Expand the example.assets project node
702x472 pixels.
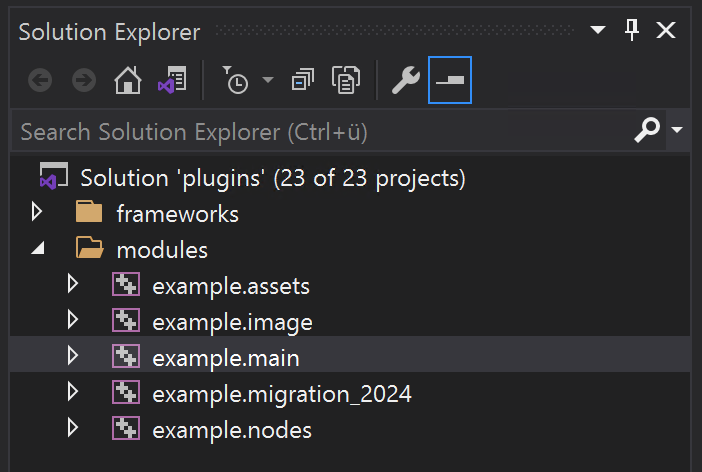pos(73,285)
